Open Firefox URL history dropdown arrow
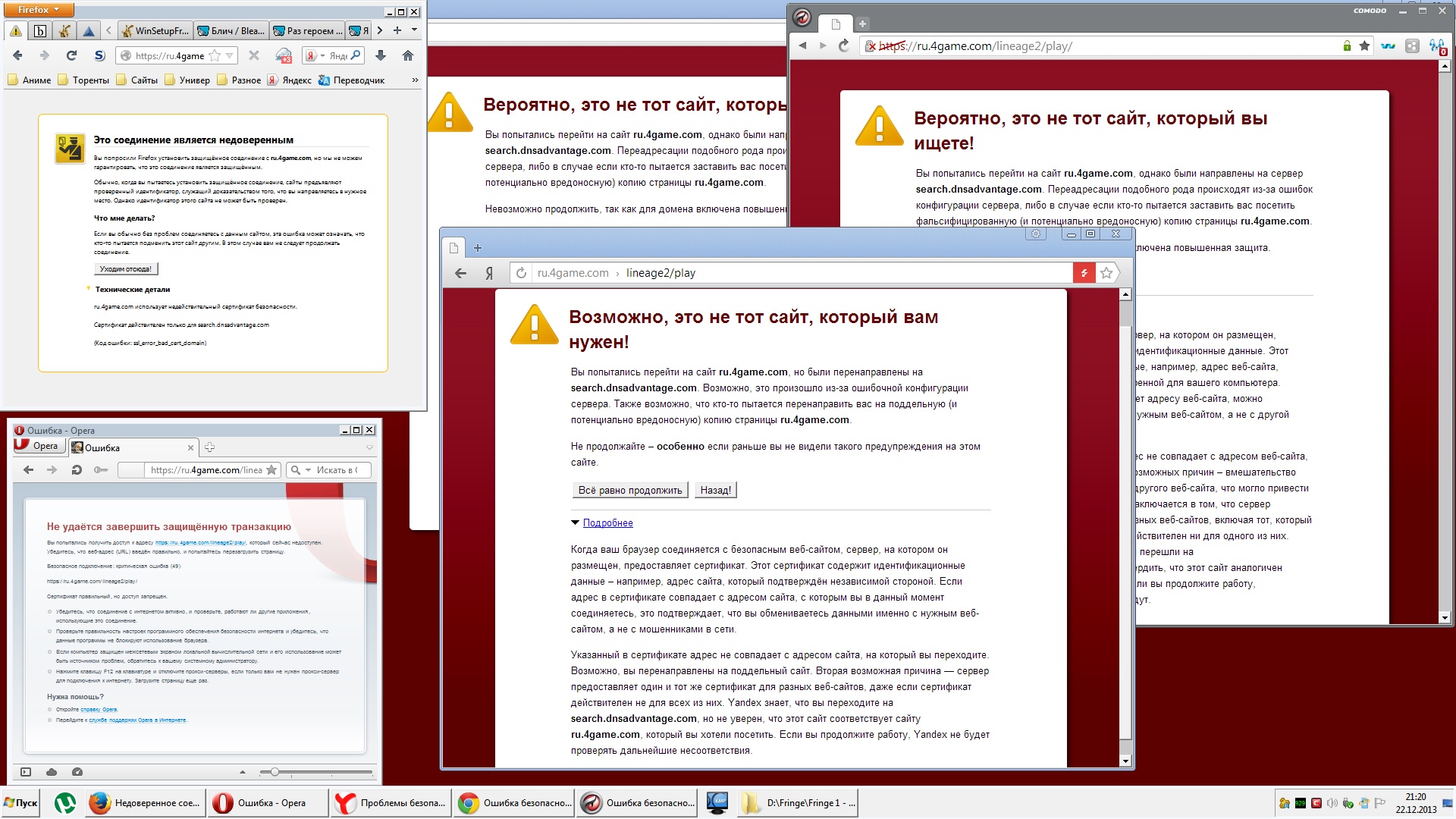This screenshot has width=1456, height=819. (x=230, y=55)
